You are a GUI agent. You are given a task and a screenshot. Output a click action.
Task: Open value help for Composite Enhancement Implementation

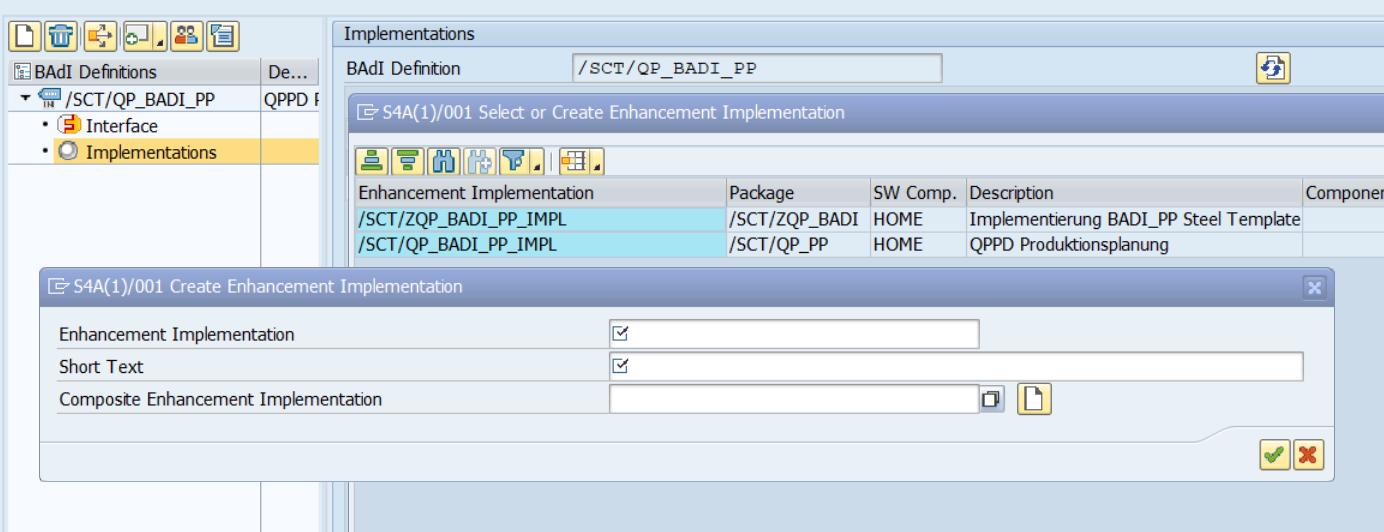click(x=991, y=399)
